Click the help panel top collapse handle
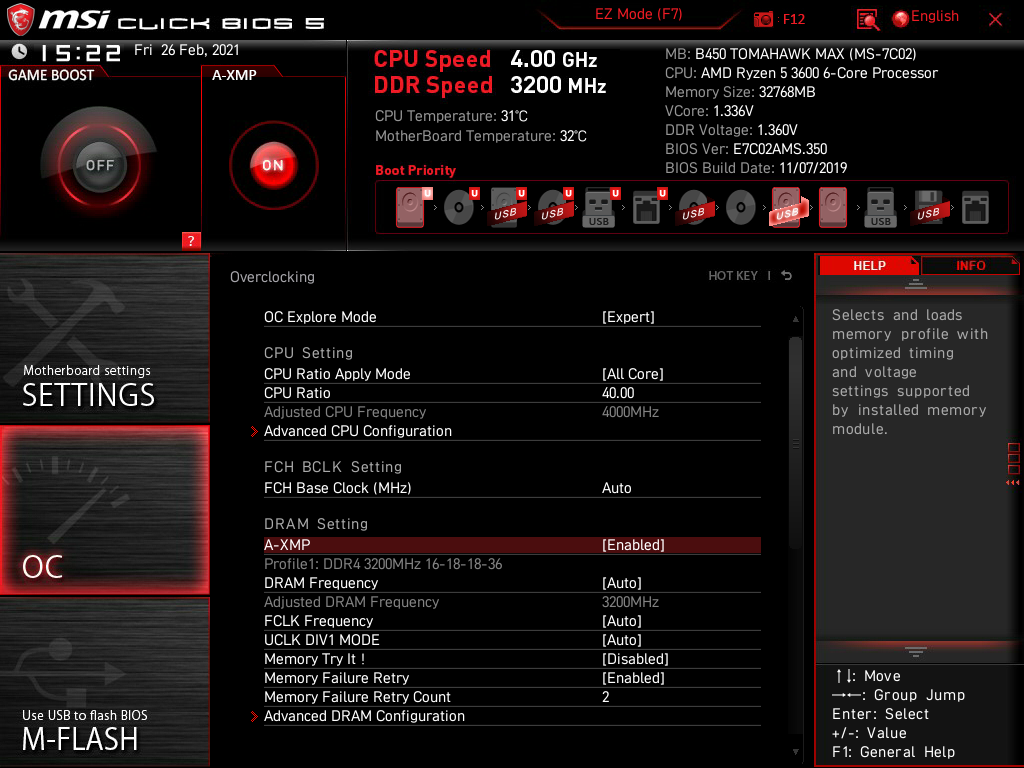This screenshot has width=1024, height=768. (x=916, y=283)
